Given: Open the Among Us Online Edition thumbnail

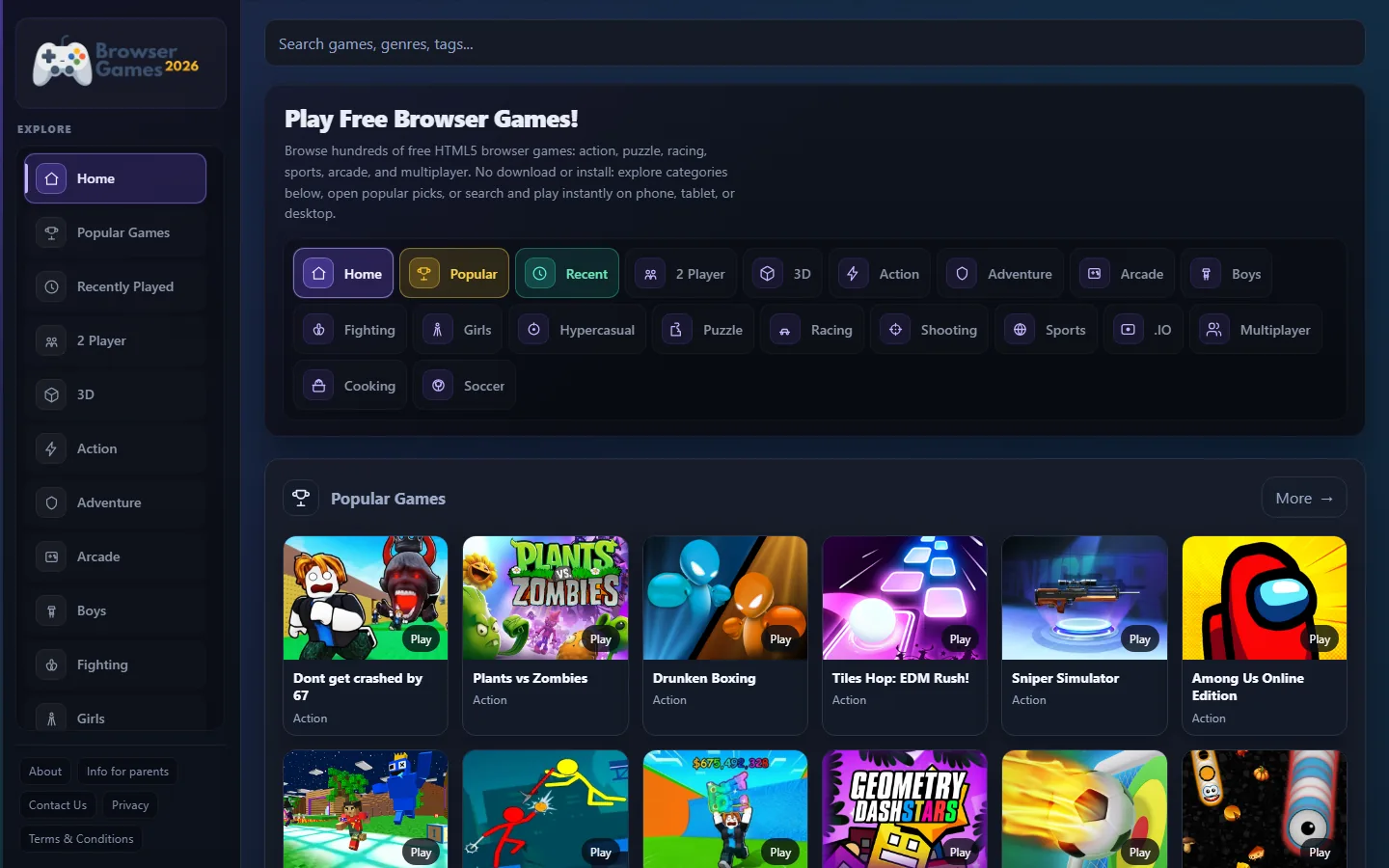Looking at the screenshot, I should 1265,598.
